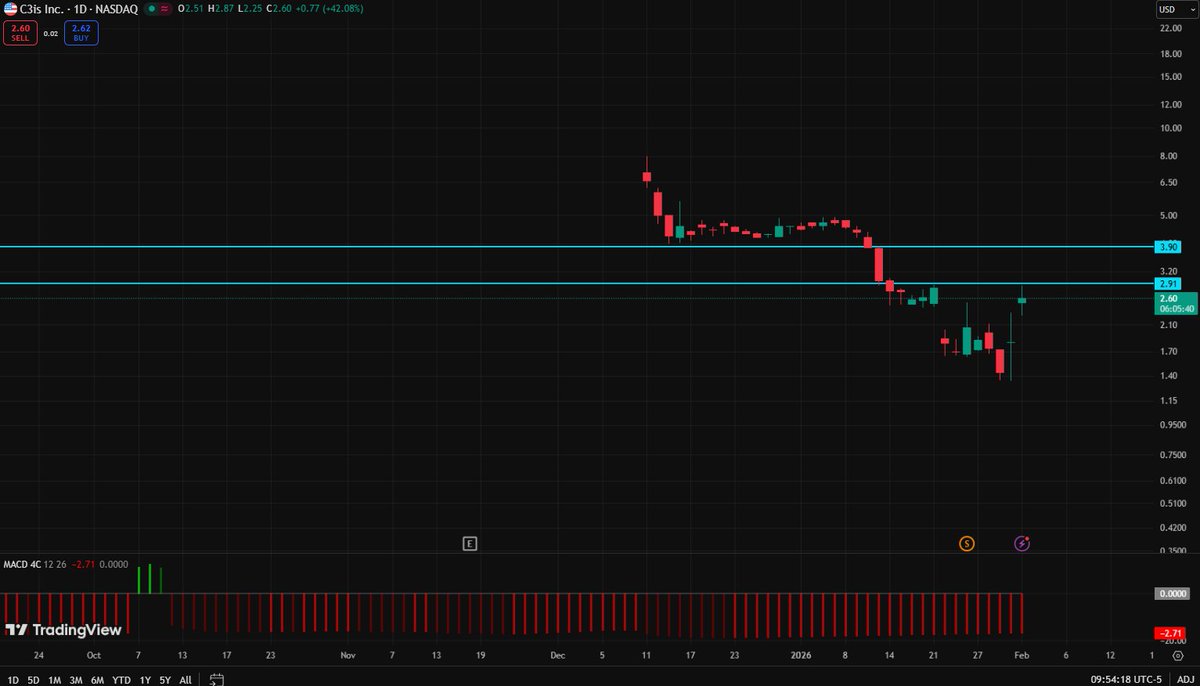
Task: Click the Open price O2.51 value
Action: click(192, 8)
